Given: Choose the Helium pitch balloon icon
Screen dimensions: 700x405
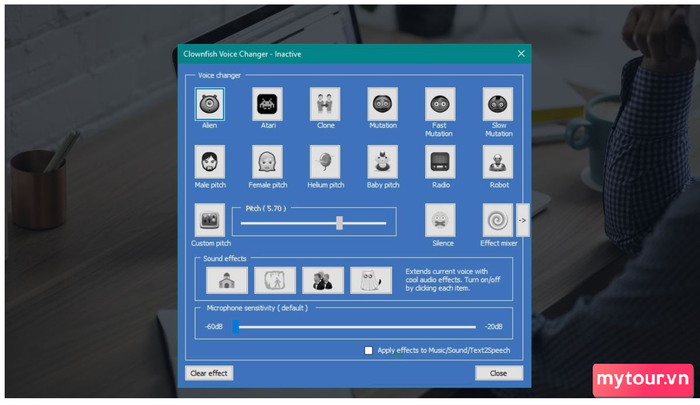Looking at the screenshot, I should coord(325,162).
